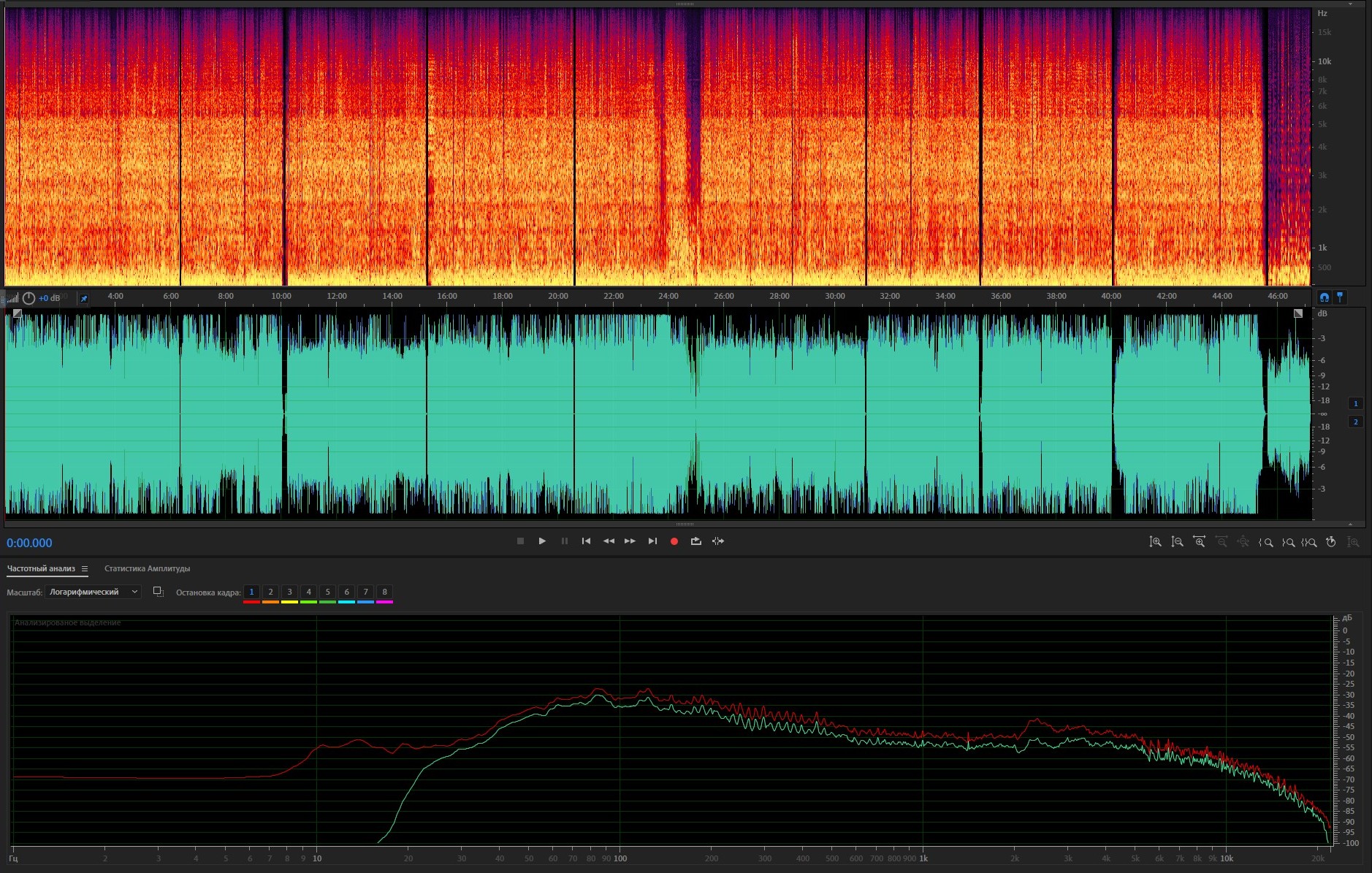Toggle channel 2 enable button
1372x873 pixels.
point(1355,422)
